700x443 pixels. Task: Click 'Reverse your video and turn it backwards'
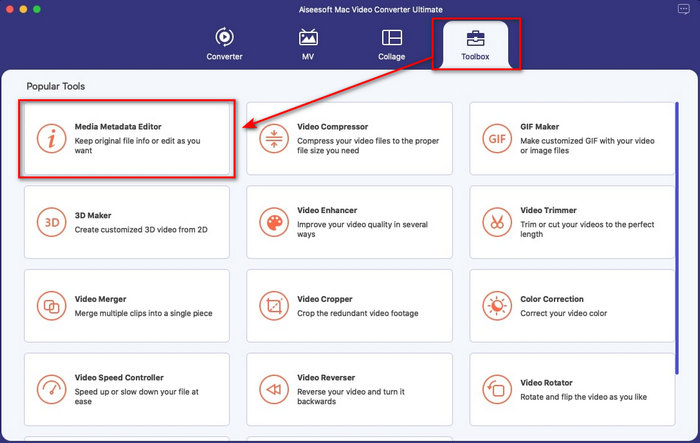click(x=351, y=397)
